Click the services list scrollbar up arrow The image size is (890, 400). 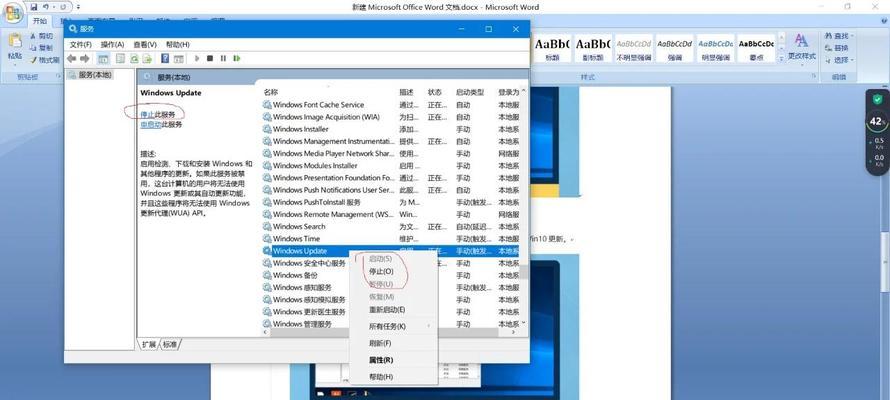click(x=523, y=91)
